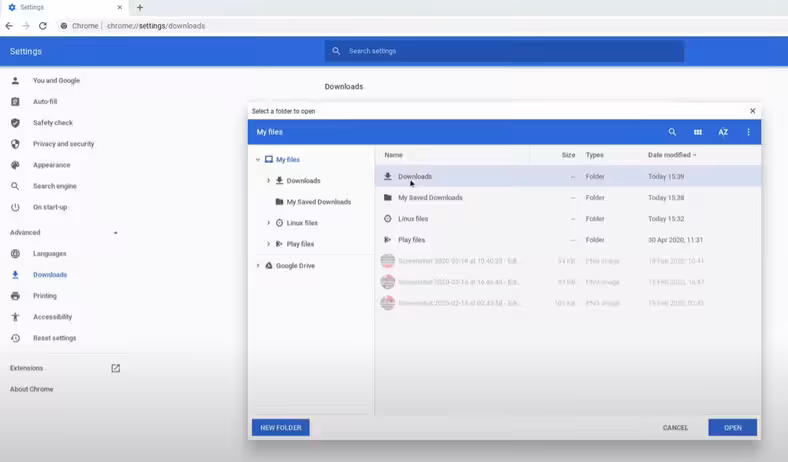This screenshot has width=788, height=462.
Task: Open Extensions link in sidebar
Action: (27, 368)
